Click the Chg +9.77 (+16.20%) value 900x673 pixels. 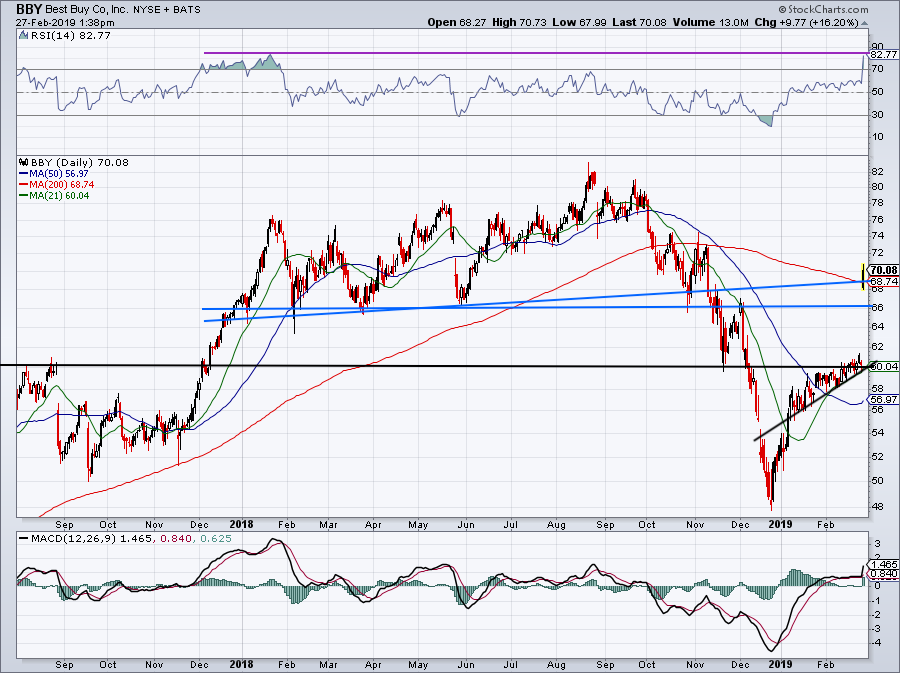[x=806, y=22]
